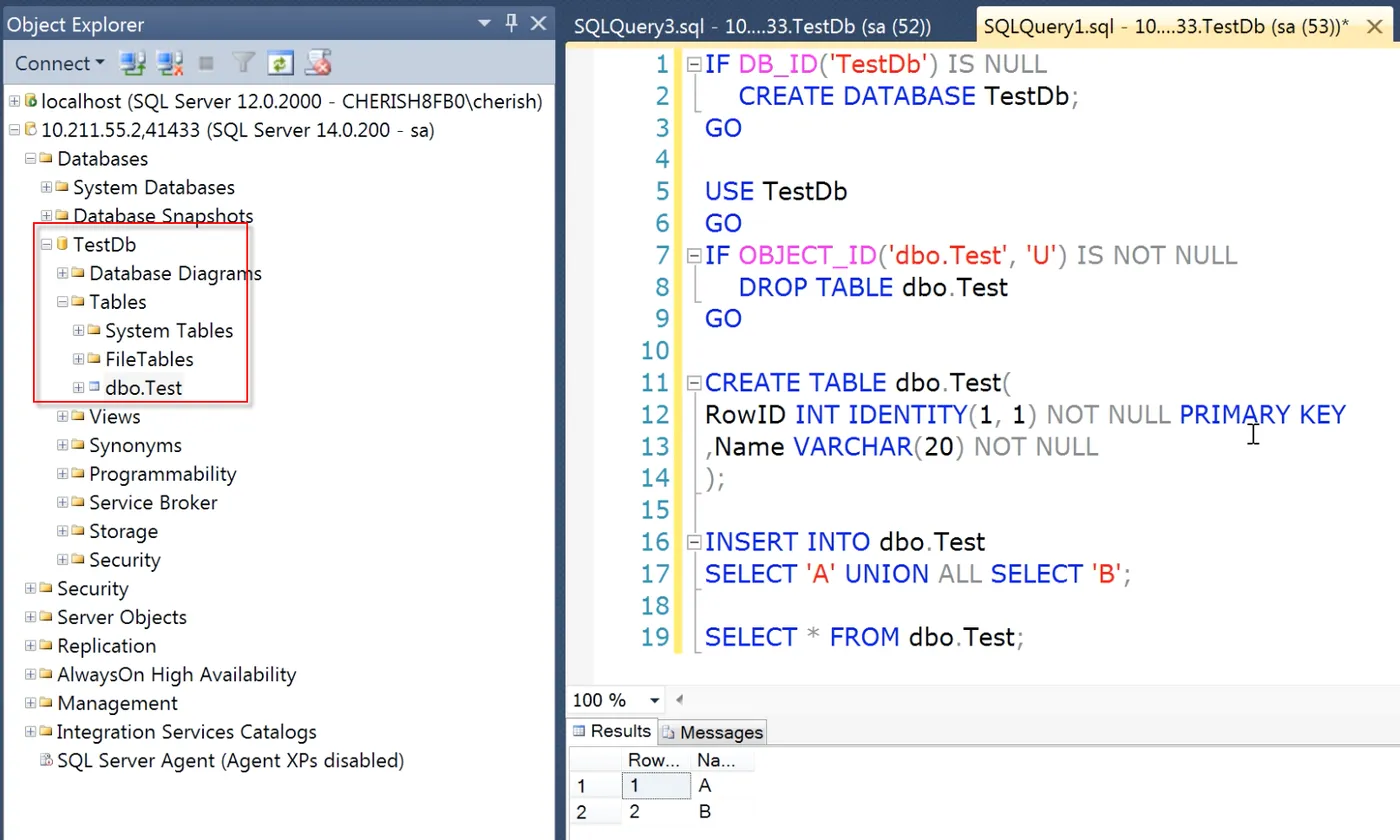Expand the dbo.Test table node
1400x840 pixels.
(x=78, y=388)
